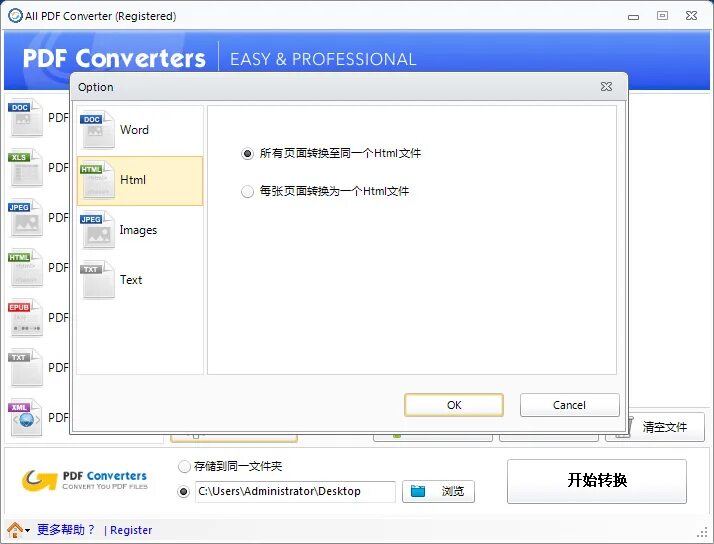The height and width of the screenshot is (544, 714).
Task: Select the custom output path radio button
Action: 184,492
